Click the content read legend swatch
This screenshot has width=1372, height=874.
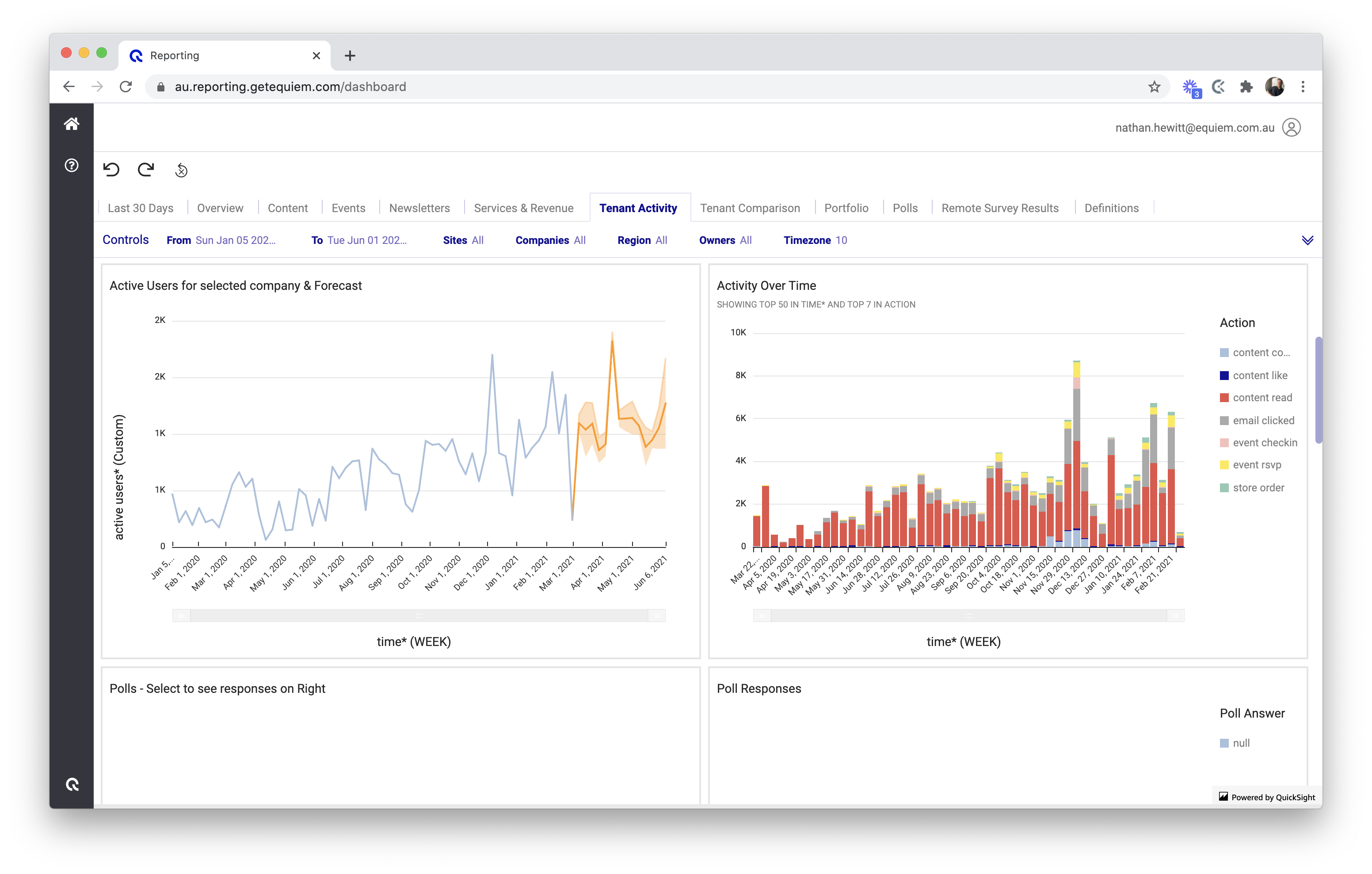pos(1224,398)
